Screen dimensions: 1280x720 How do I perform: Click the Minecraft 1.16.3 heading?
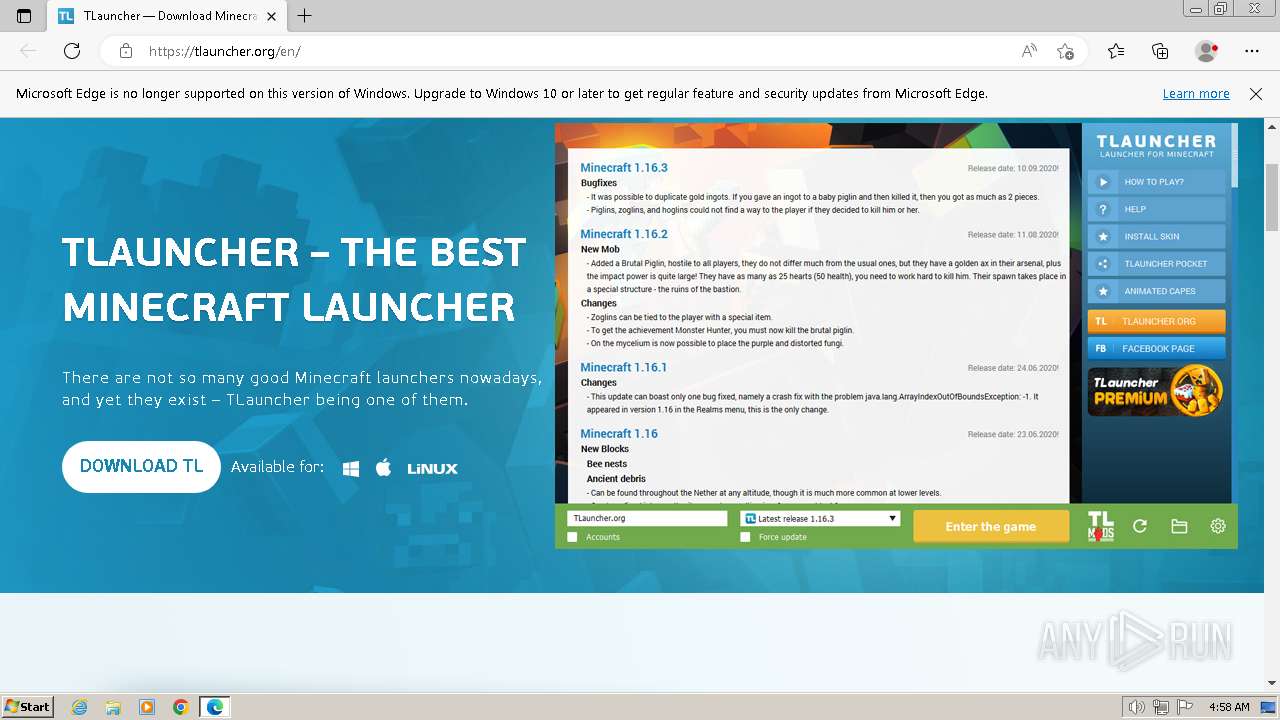(x=624, y=168)
